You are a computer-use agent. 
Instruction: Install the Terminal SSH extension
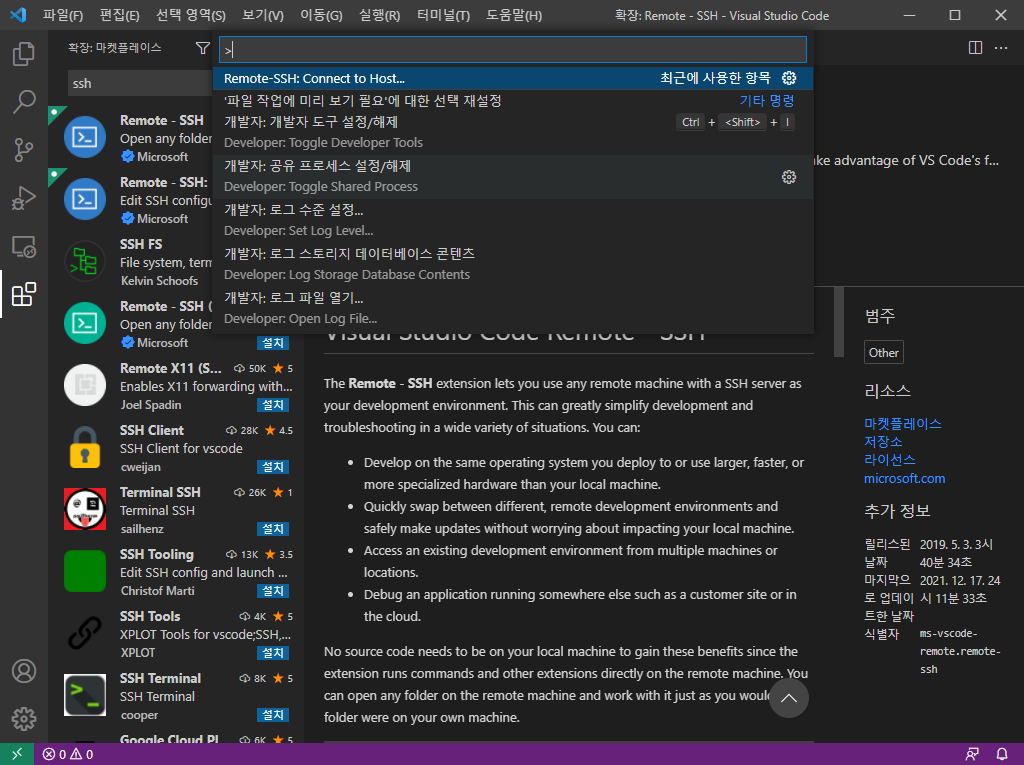[273, 529]
